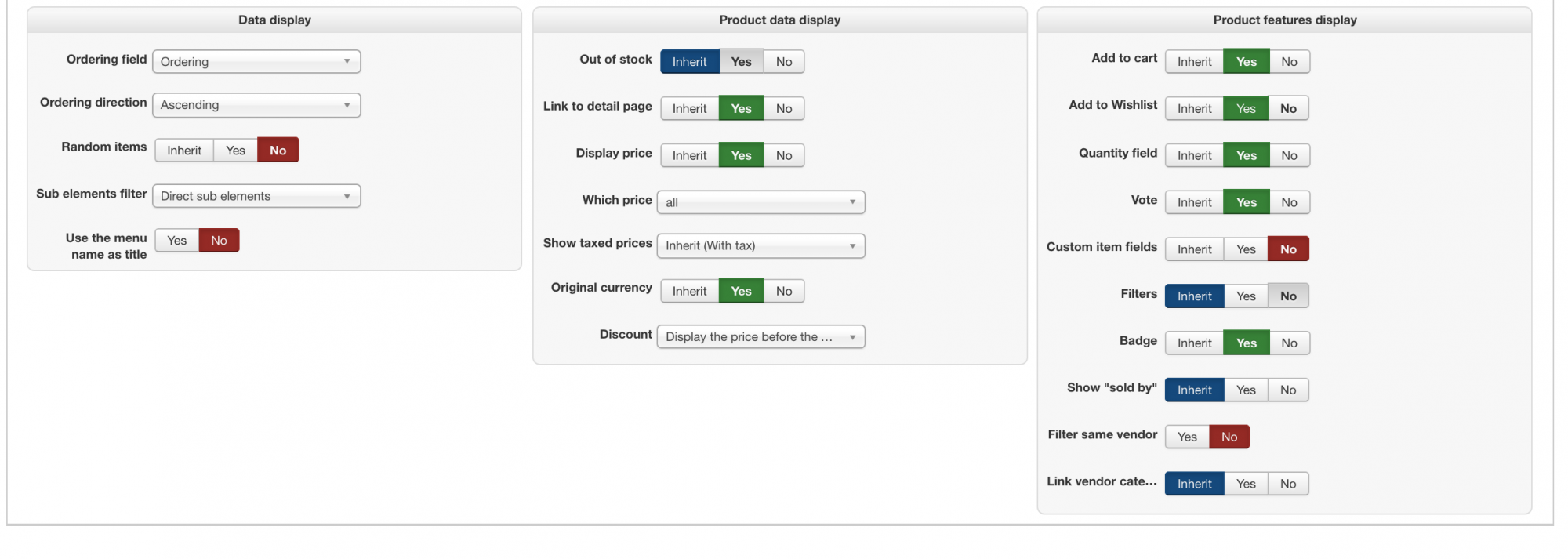Expand the Ordering direction dropdown
This screenshot has height=559, width=1568.
256,105
